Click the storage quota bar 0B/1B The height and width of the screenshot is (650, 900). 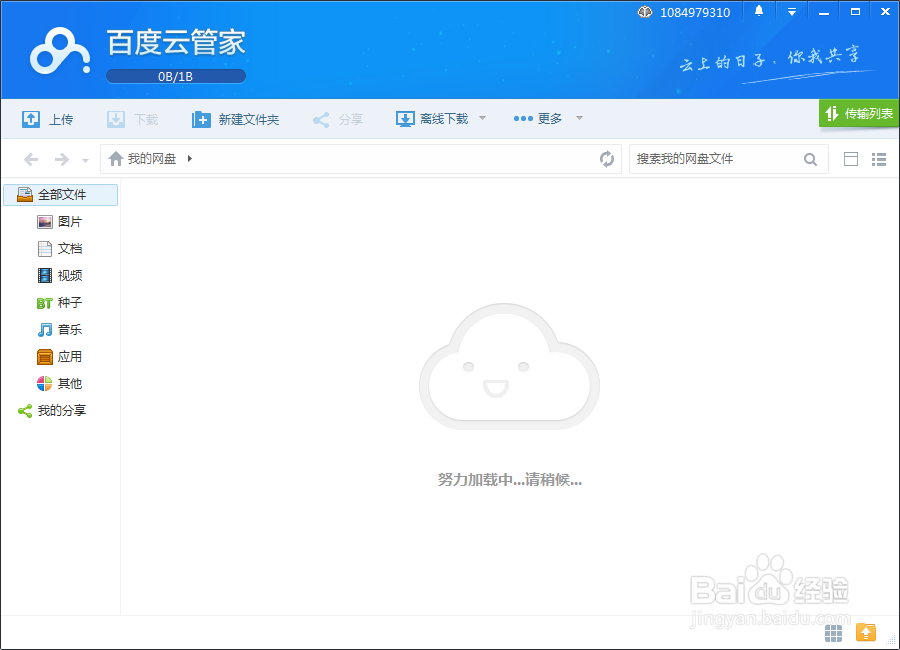[176, 76]
